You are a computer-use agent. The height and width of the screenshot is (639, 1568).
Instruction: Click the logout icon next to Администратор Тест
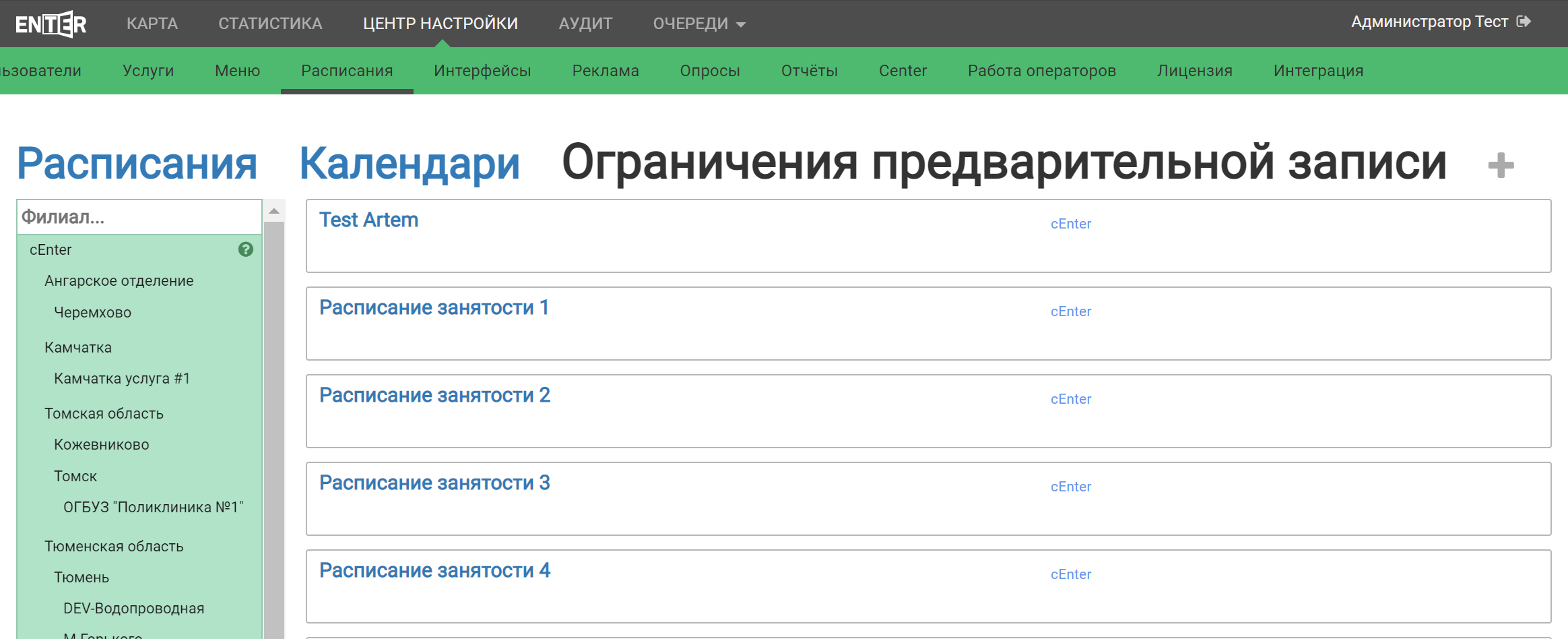point(1524,22)
